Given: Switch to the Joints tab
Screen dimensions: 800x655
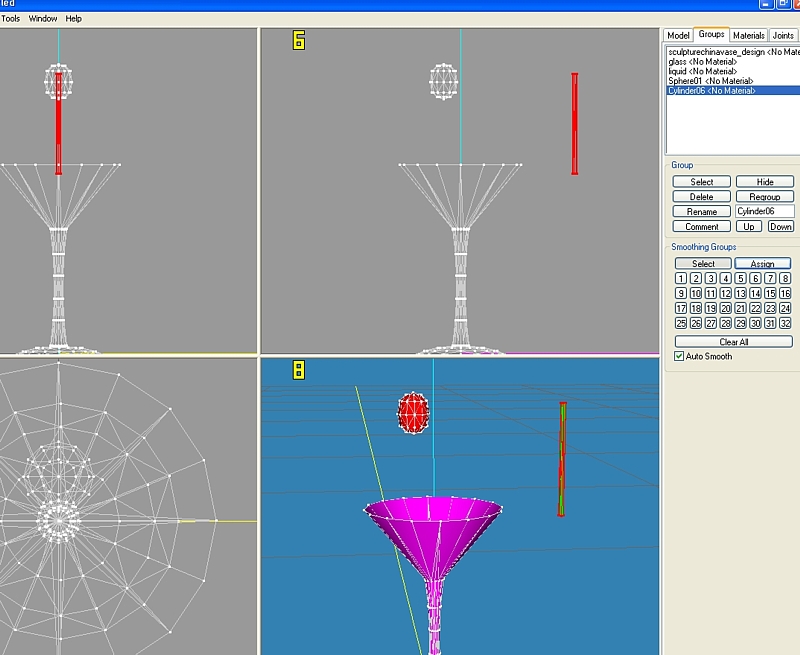Looking at the screenshot, I should [x=783, y=35].
